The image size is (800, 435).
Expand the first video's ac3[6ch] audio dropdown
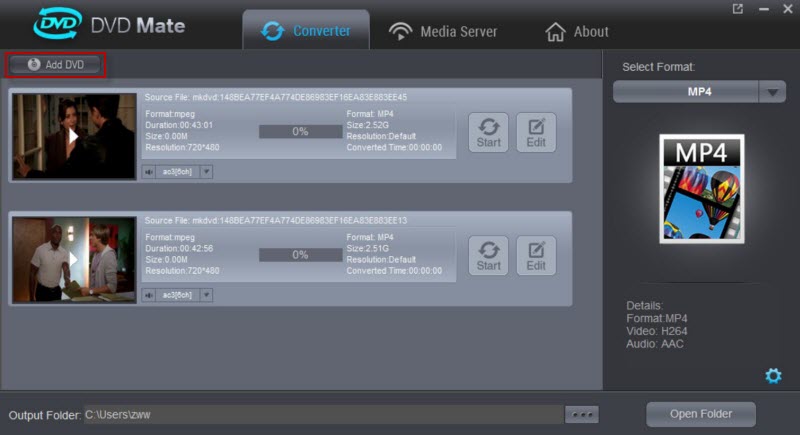tap(207, 172)
